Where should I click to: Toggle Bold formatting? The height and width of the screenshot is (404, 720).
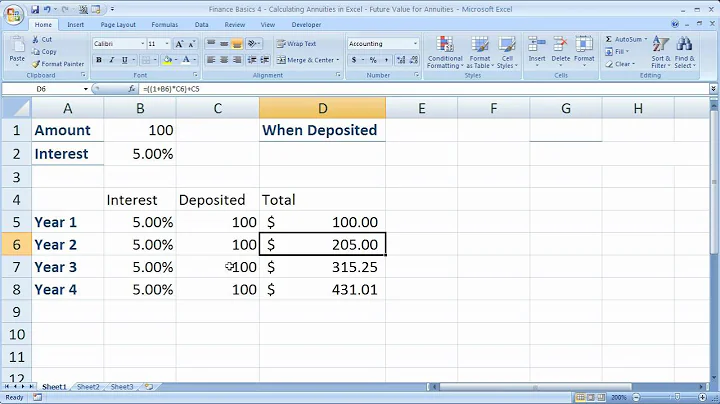tap(99, 60)
